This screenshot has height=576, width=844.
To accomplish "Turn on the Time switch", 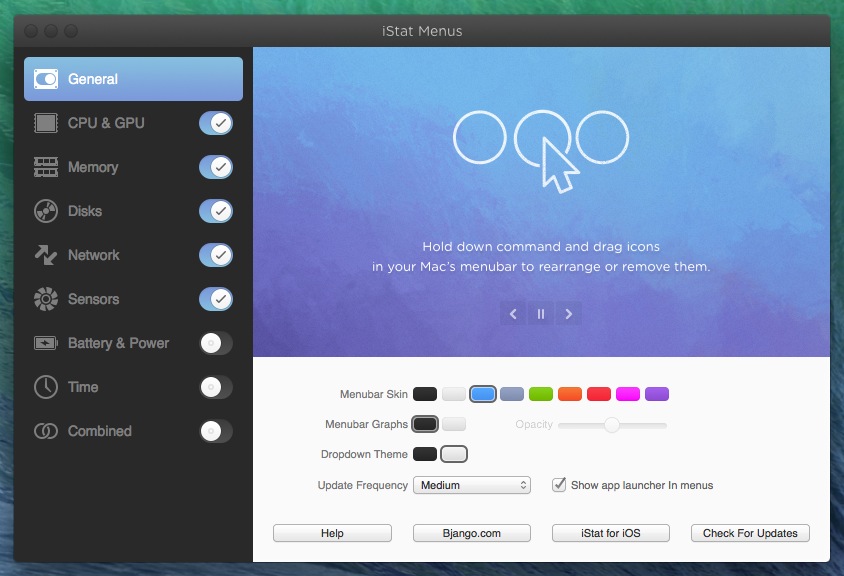I will (x=216, y=387).
